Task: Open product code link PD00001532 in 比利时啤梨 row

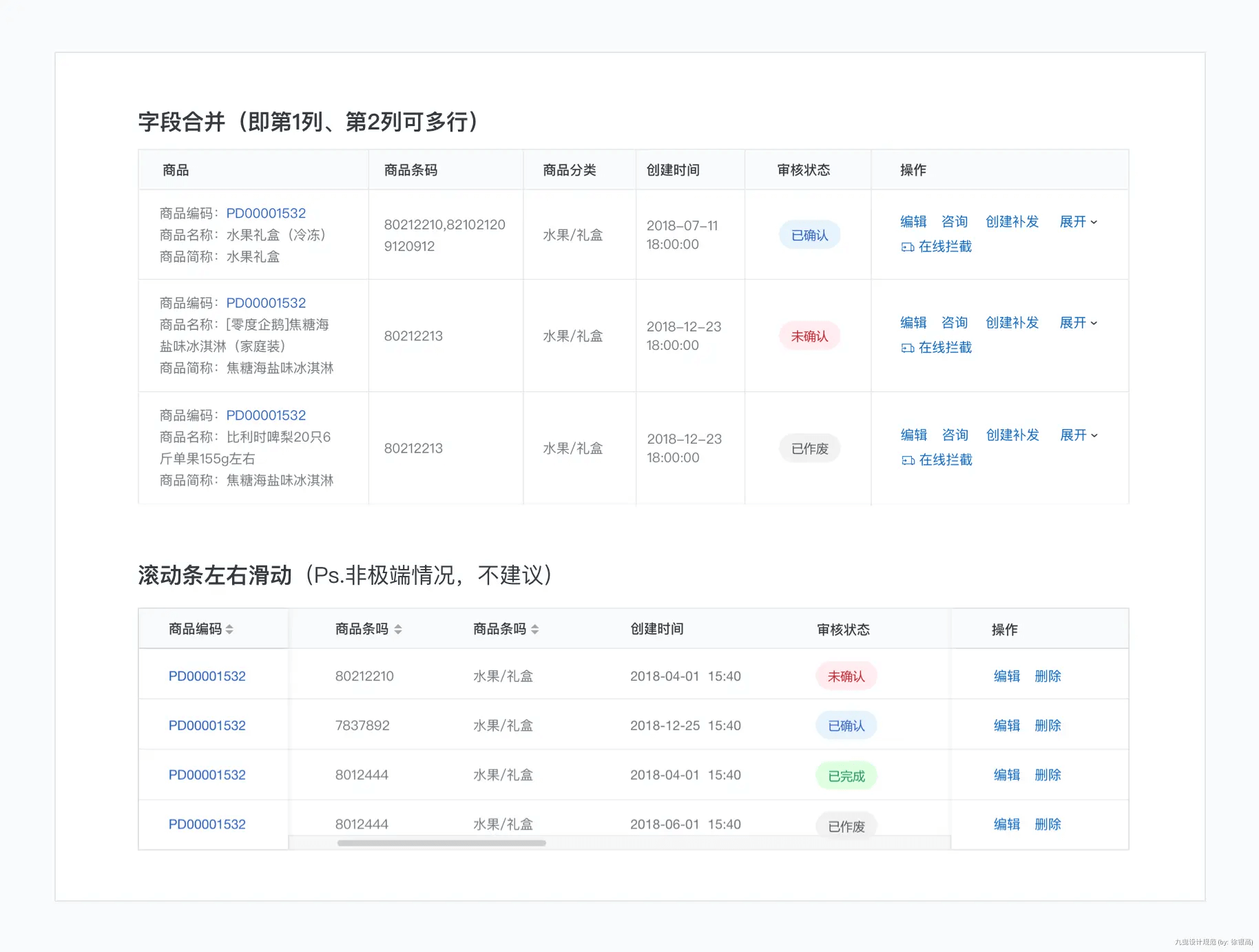Action: [266, 415]
